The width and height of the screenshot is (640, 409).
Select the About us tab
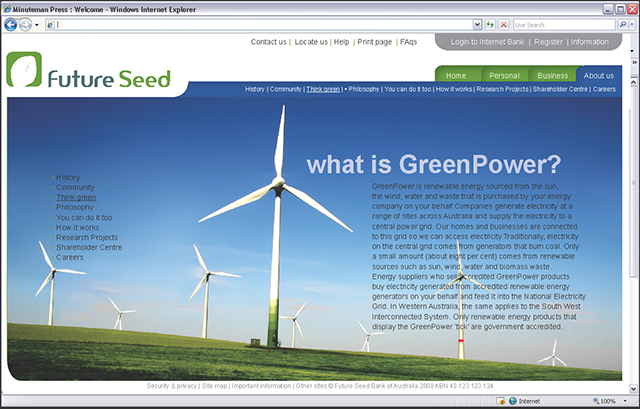[599, 76]
